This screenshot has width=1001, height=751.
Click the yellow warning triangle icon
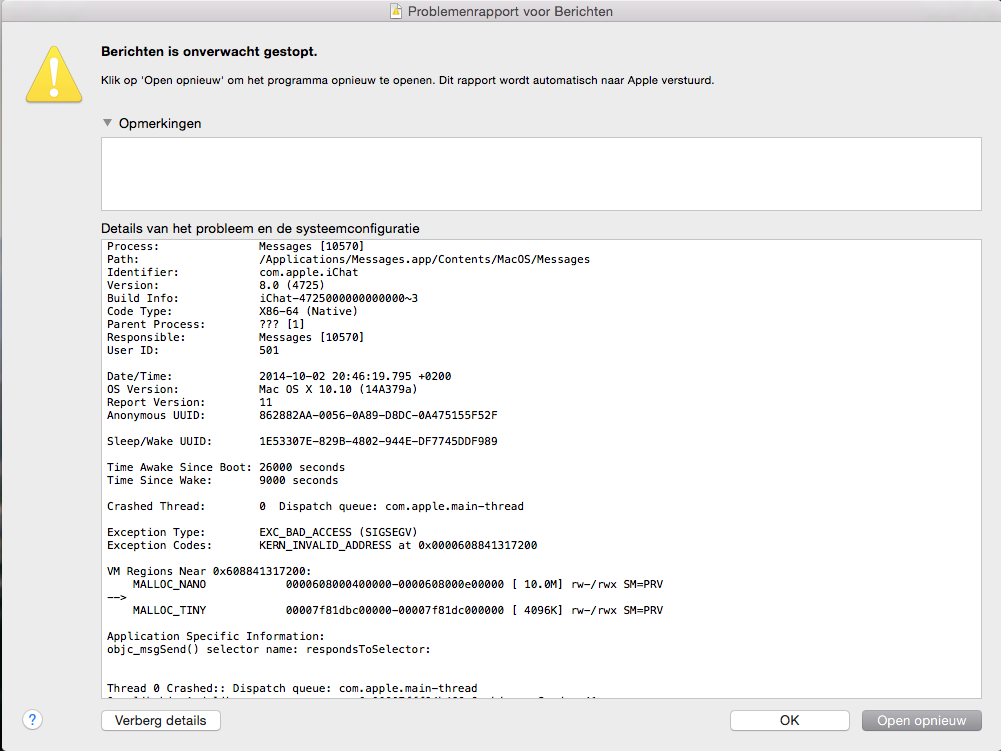tap(54, 74)
